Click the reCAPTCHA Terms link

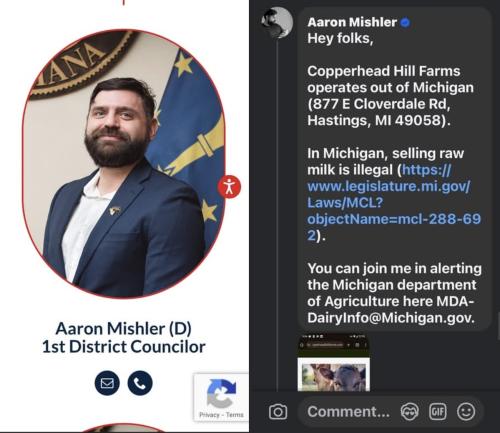(x=235, y=415)
